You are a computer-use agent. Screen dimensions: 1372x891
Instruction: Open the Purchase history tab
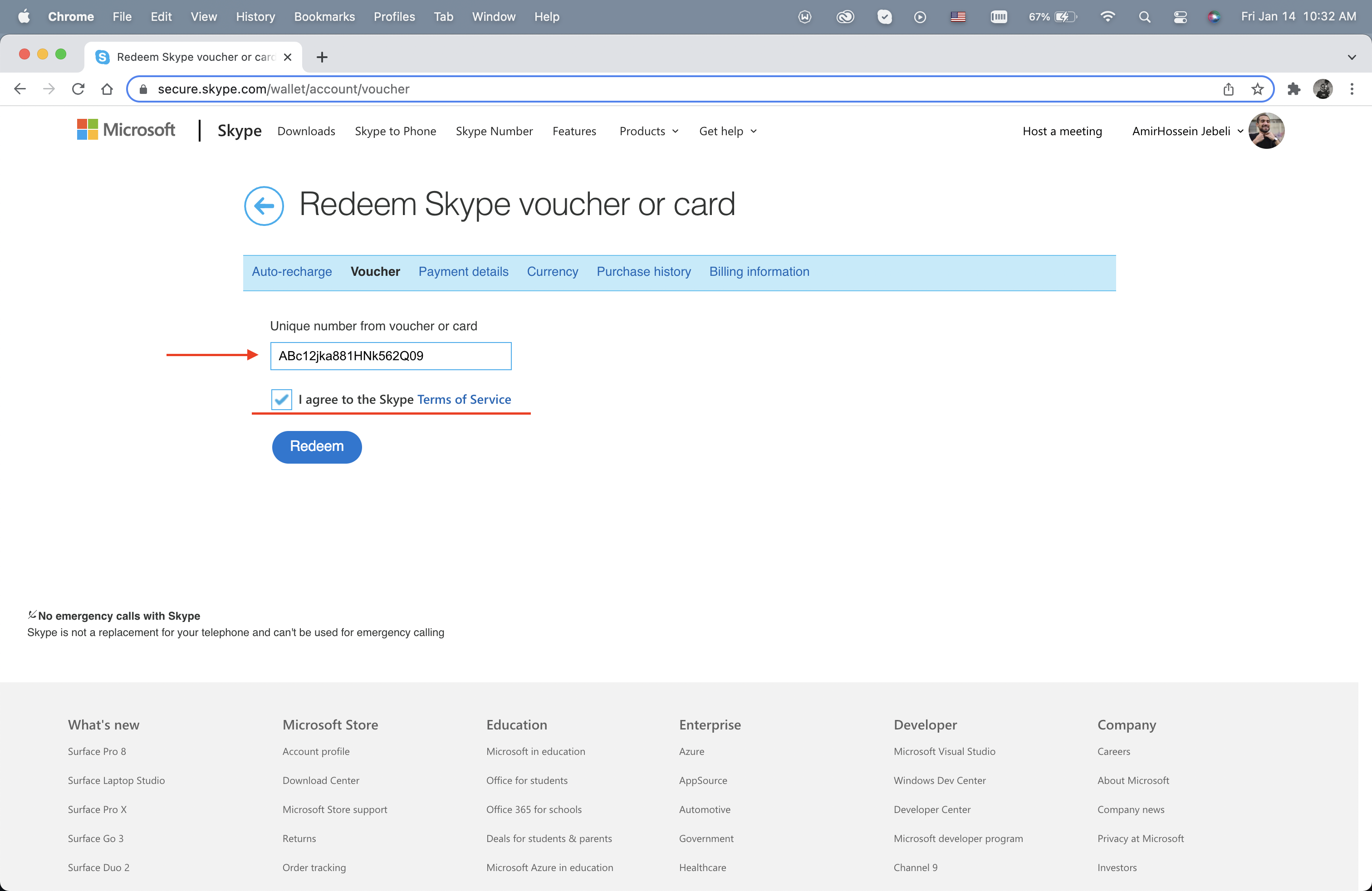click(x=643, y=271)
